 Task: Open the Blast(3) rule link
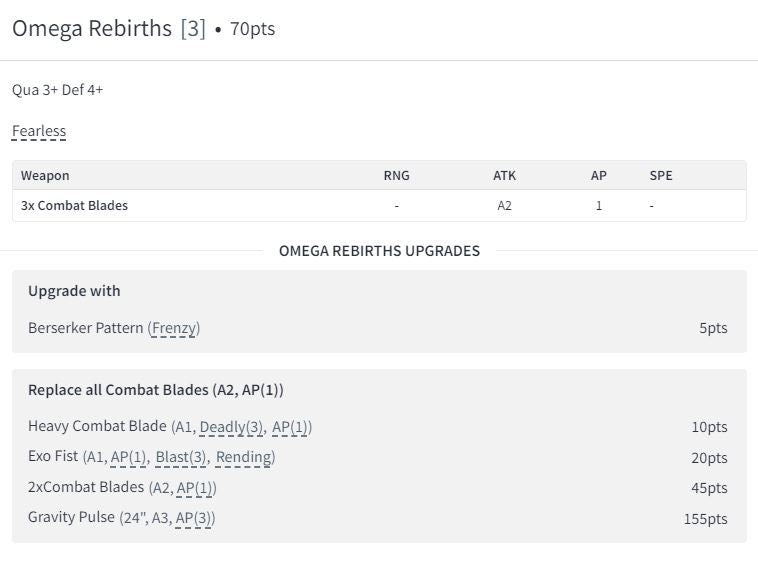pyautogui.click(x=181, y=457)
